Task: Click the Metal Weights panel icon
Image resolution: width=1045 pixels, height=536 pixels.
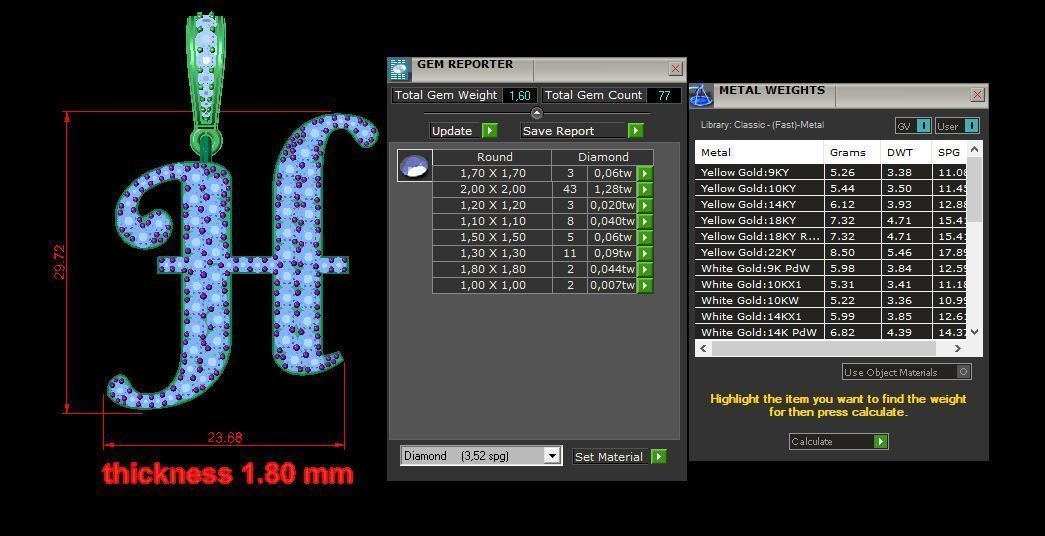Action: [701, 95]
